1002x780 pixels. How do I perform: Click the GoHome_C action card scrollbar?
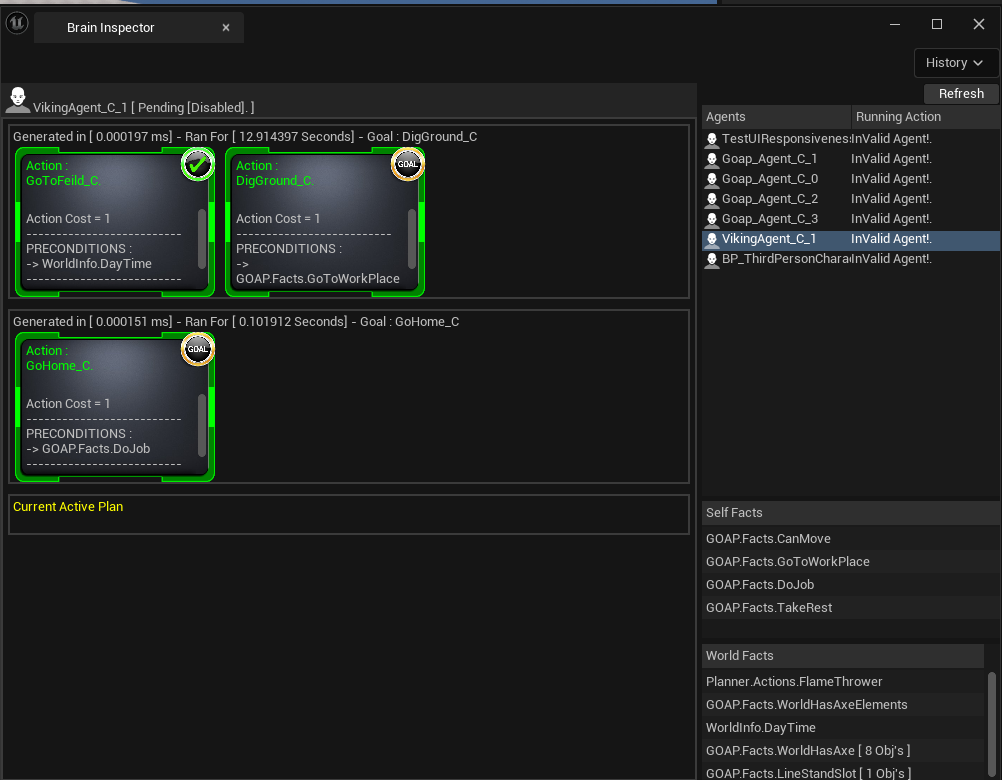pyautogui.click(x=202, y=425)
